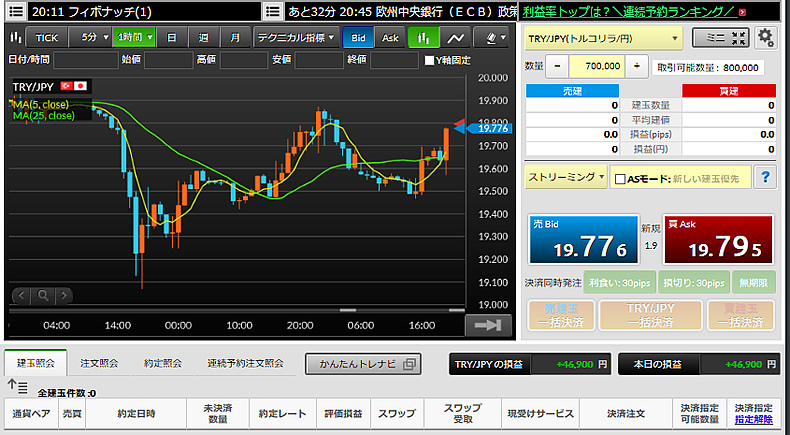The image size is (790, 435).
Task: Open ストリーミング order type dropdown
Action: [x=566, y=177]
